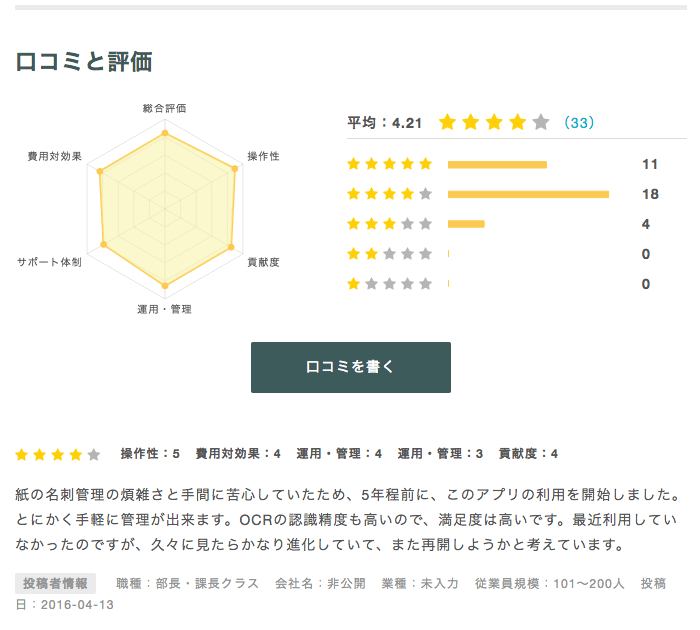Click the 費用対効果 radar chart label
The image size is (700, 630).
click(55, 157)
